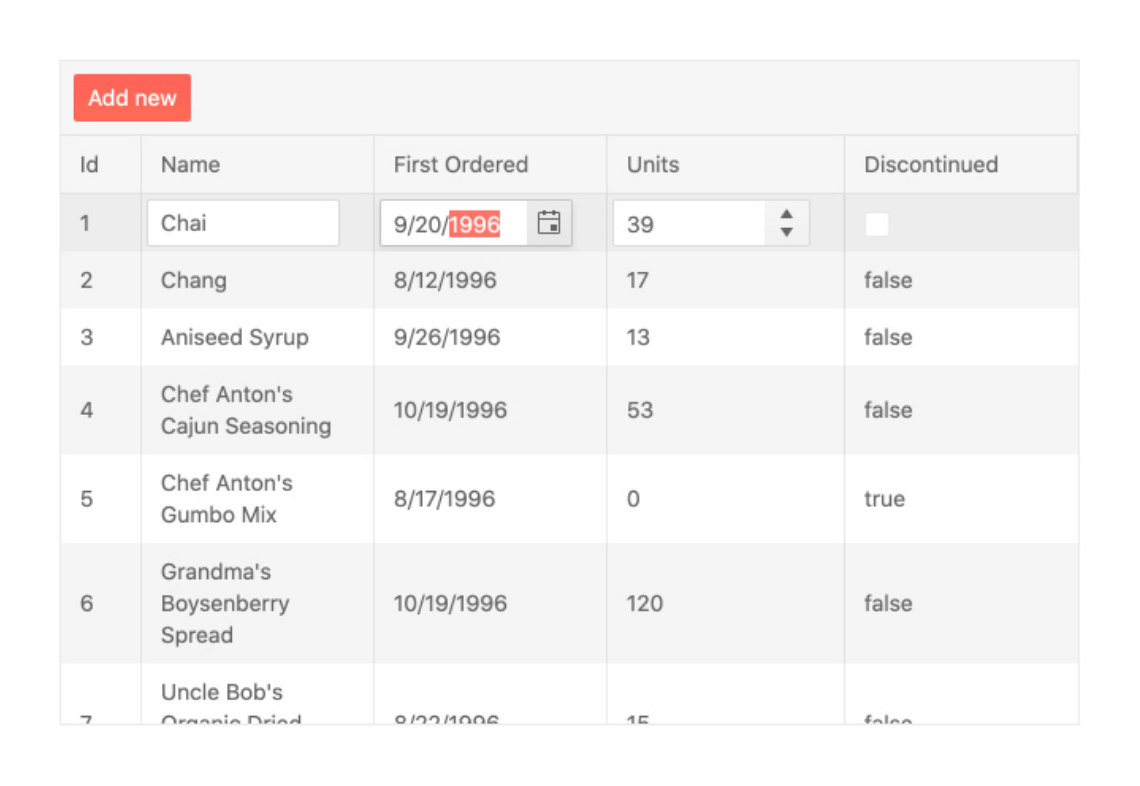Click the 8/17/1996 date cell
1140x786 pixels.
(x=445, y=499)
